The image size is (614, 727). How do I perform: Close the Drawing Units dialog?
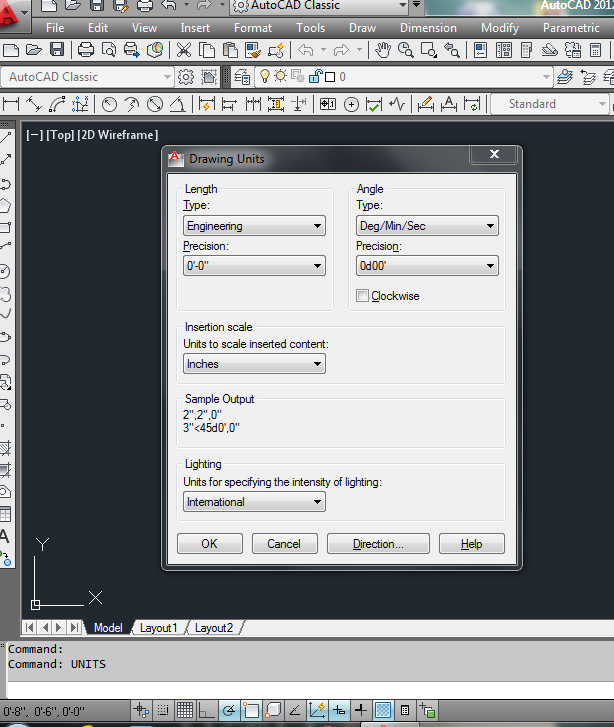[494, 154]
